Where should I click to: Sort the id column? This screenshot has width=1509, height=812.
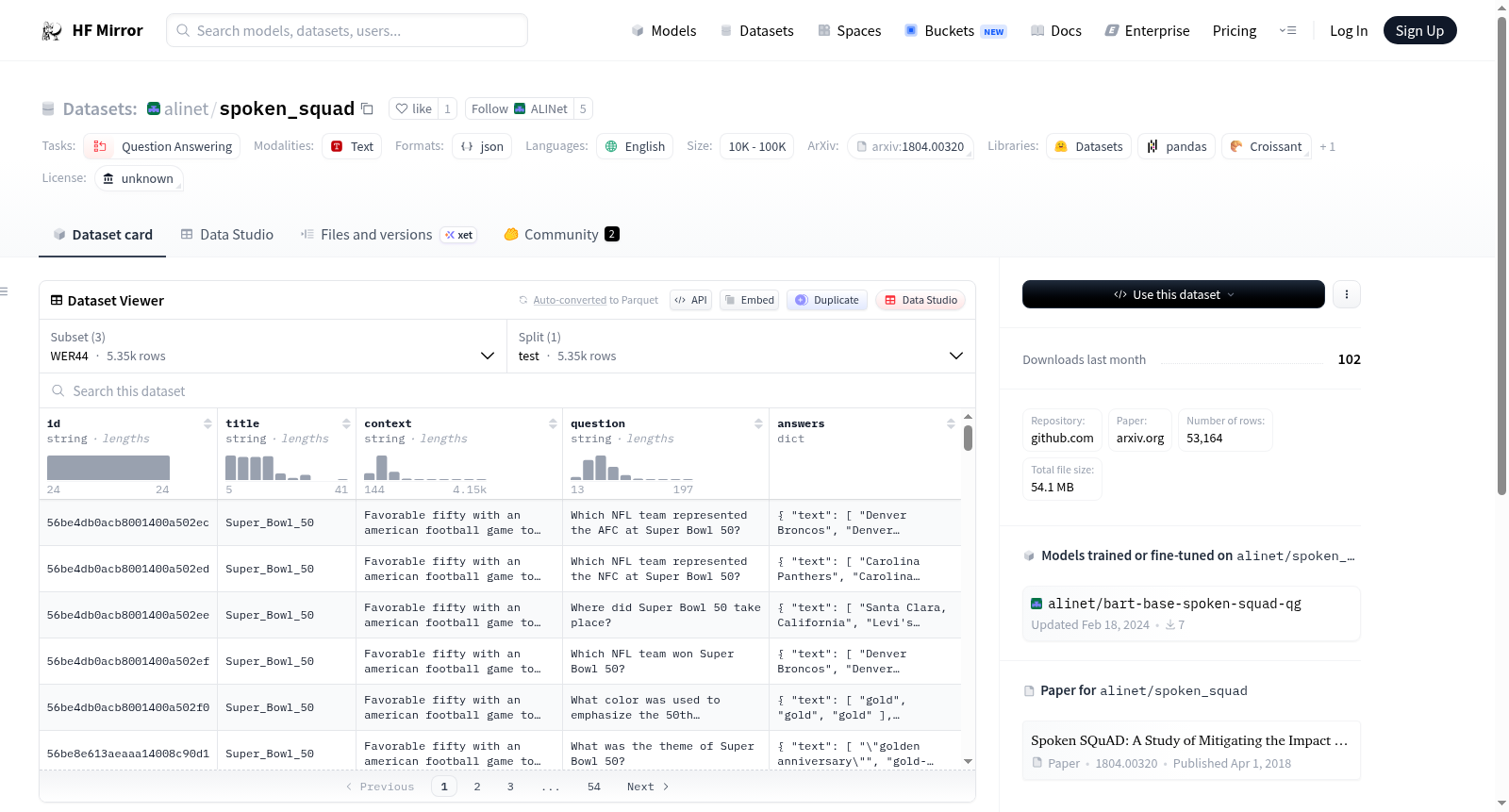[207, 423]
